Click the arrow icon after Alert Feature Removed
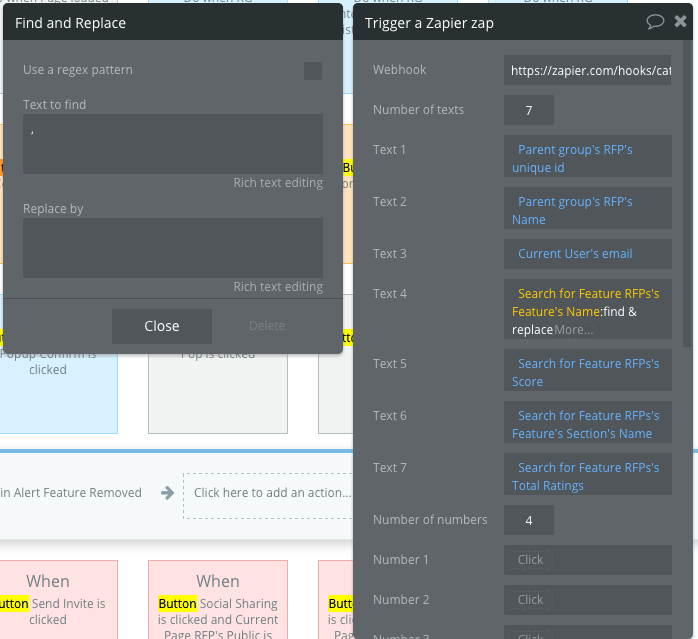 (167, 492)
